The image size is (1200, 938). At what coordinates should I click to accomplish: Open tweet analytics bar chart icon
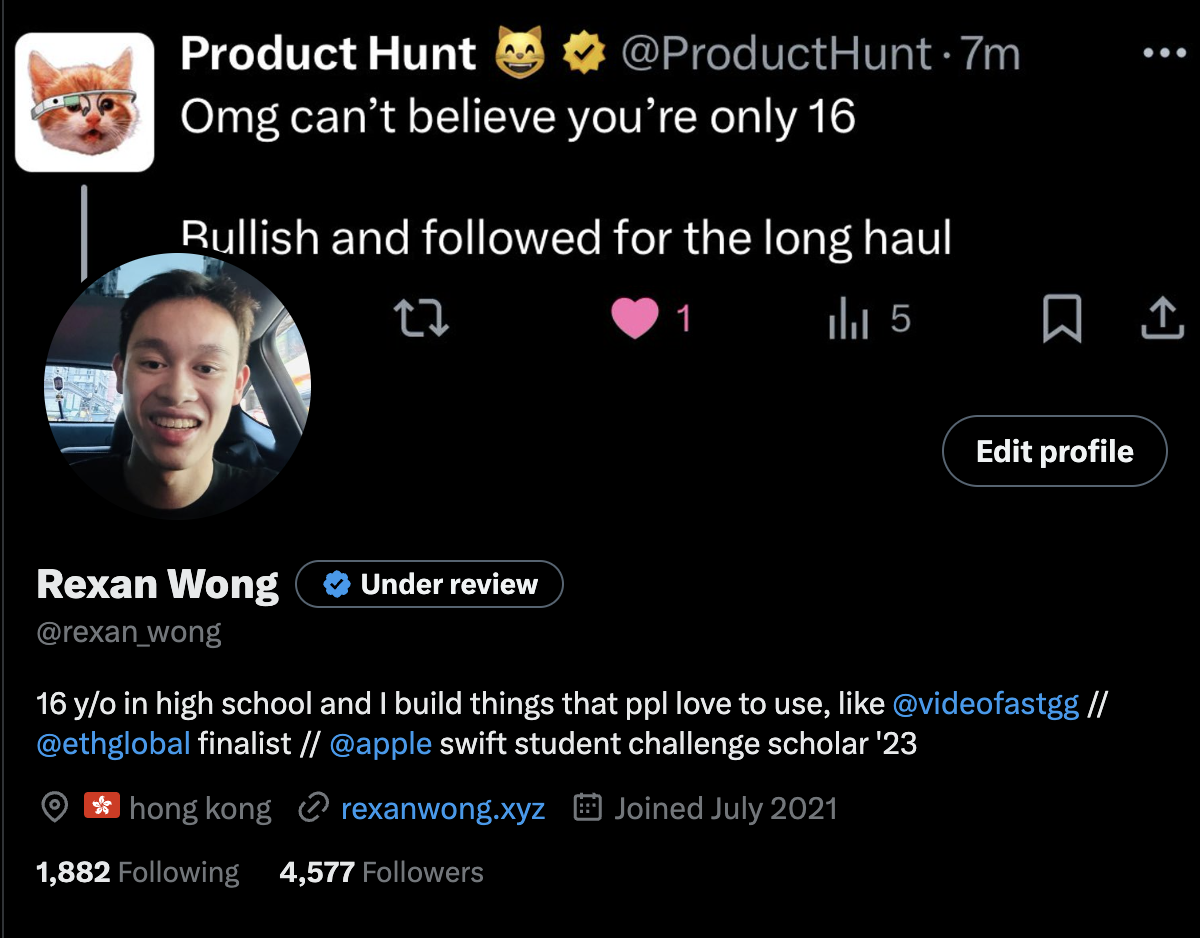(848, 320)
